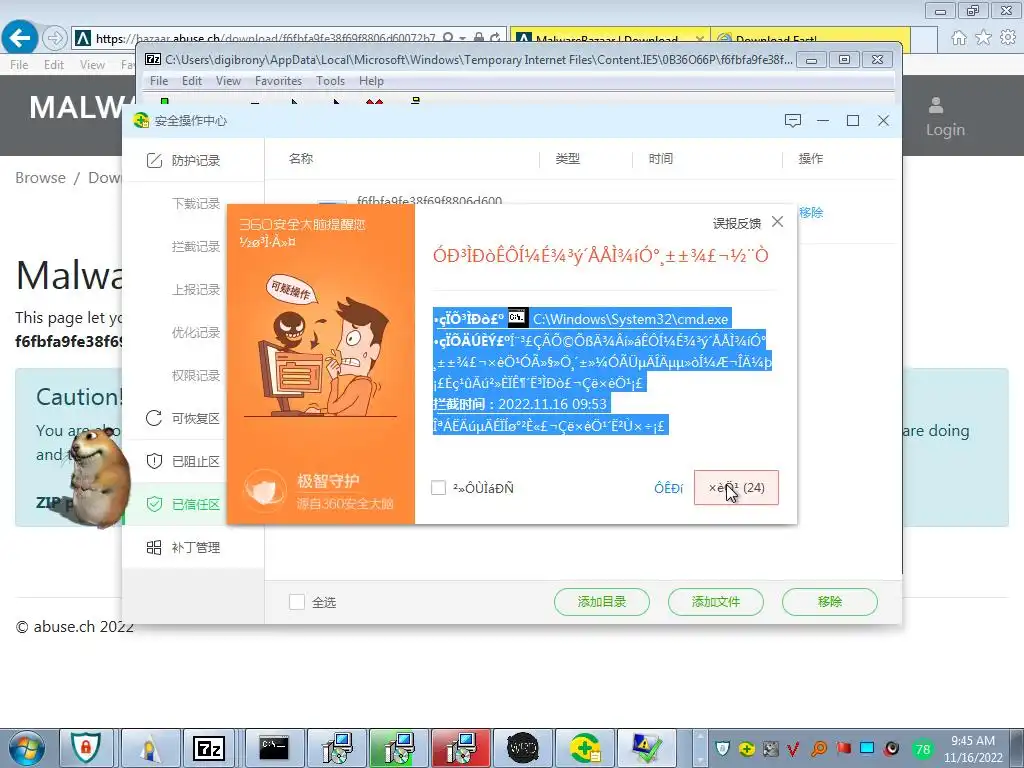Open Internet Explorer favorites star icon
Viewport: 1024px width, 768px height.
[x=983, y=38]
